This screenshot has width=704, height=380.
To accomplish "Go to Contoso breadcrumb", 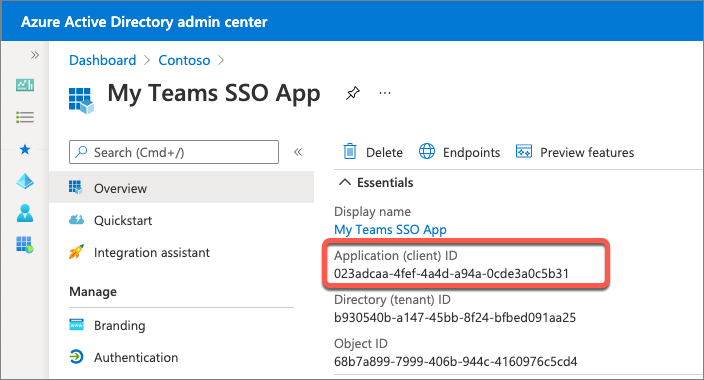I will tap(184, 60).
